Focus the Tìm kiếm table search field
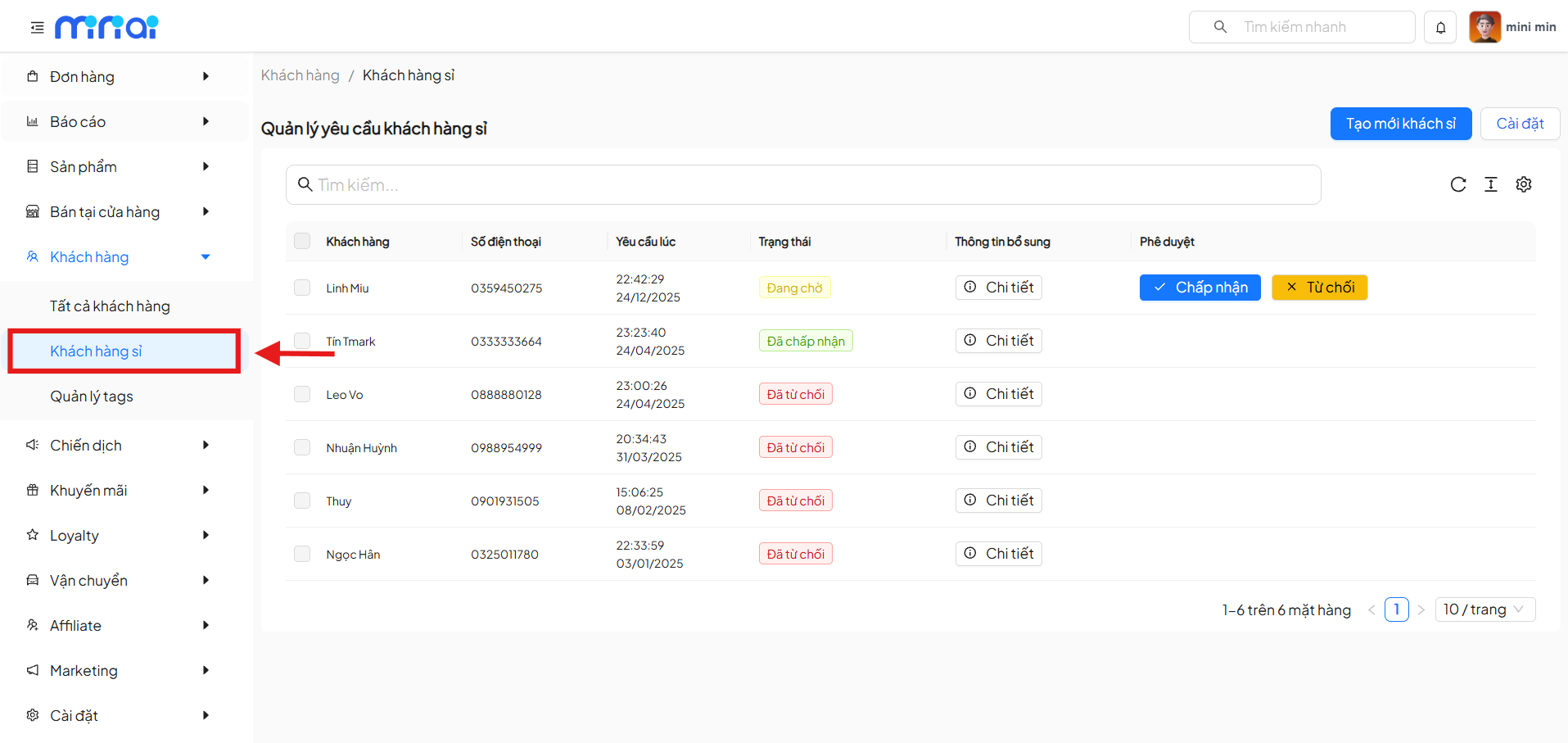1568x743 pixels. tap(802, 185)
